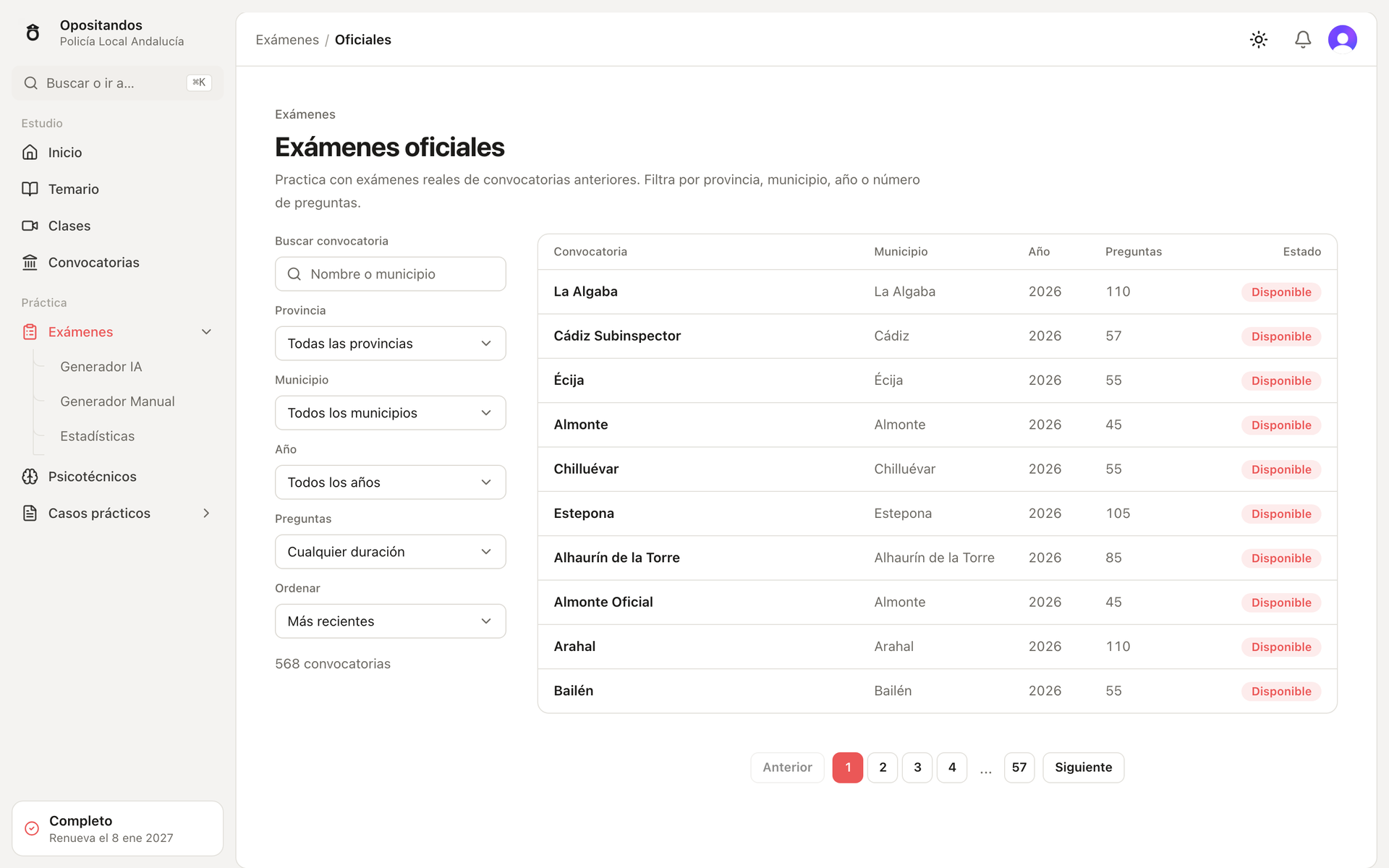Open the Todos los años dropdown
Screen dimensions: 1389x868
tap(391, 482)
